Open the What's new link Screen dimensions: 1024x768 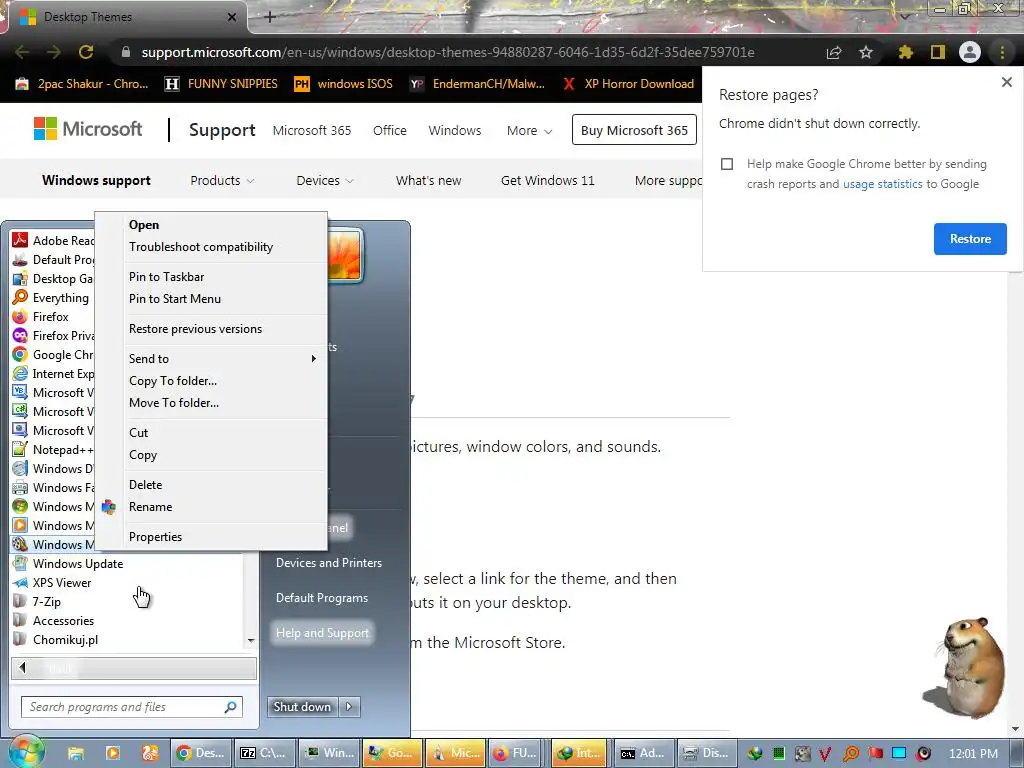(x=428, y=180)
